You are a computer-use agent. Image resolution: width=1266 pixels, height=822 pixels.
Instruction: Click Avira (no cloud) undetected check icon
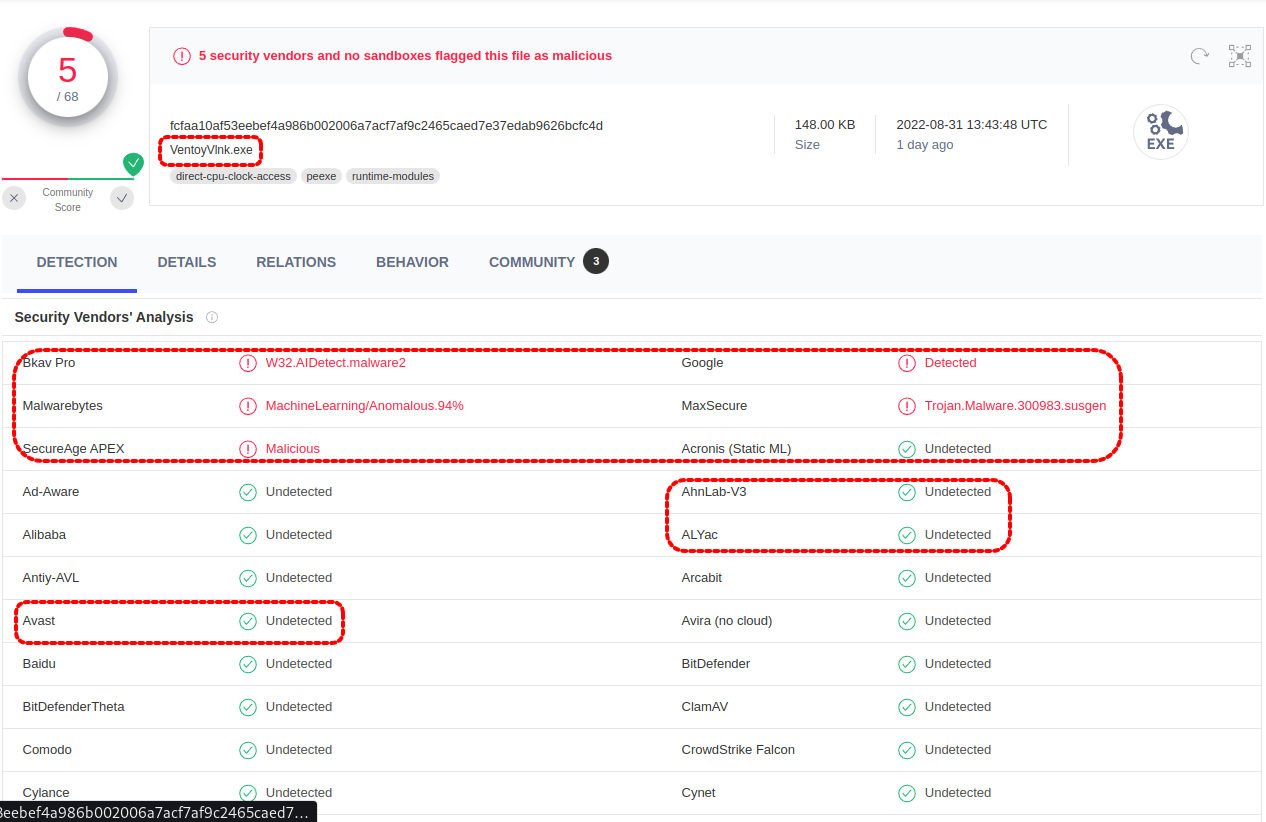(907, 621)
